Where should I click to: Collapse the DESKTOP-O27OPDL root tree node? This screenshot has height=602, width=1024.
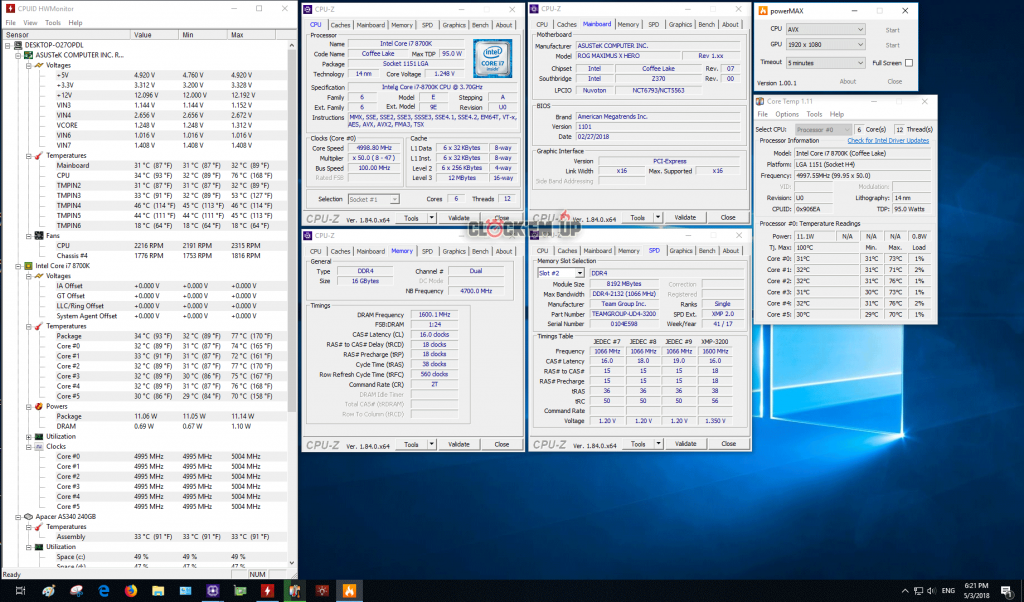7,45
